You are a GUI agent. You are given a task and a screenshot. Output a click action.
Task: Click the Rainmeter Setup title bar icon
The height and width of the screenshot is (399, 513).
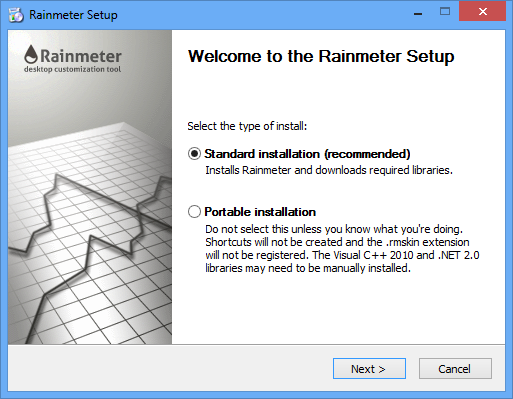[16, 15]
